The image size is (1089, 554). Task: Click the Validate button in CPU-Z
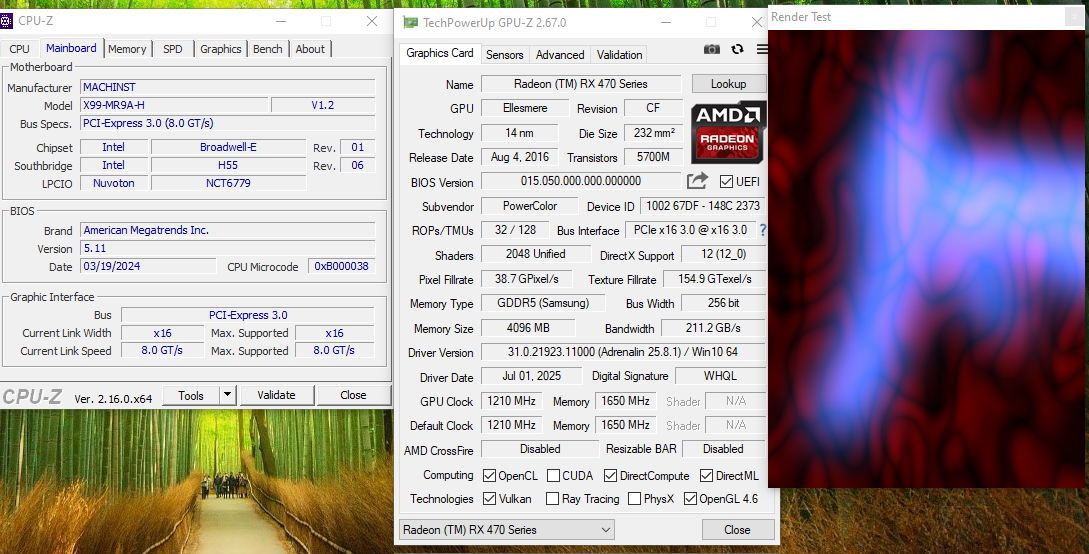click(276, 395)
